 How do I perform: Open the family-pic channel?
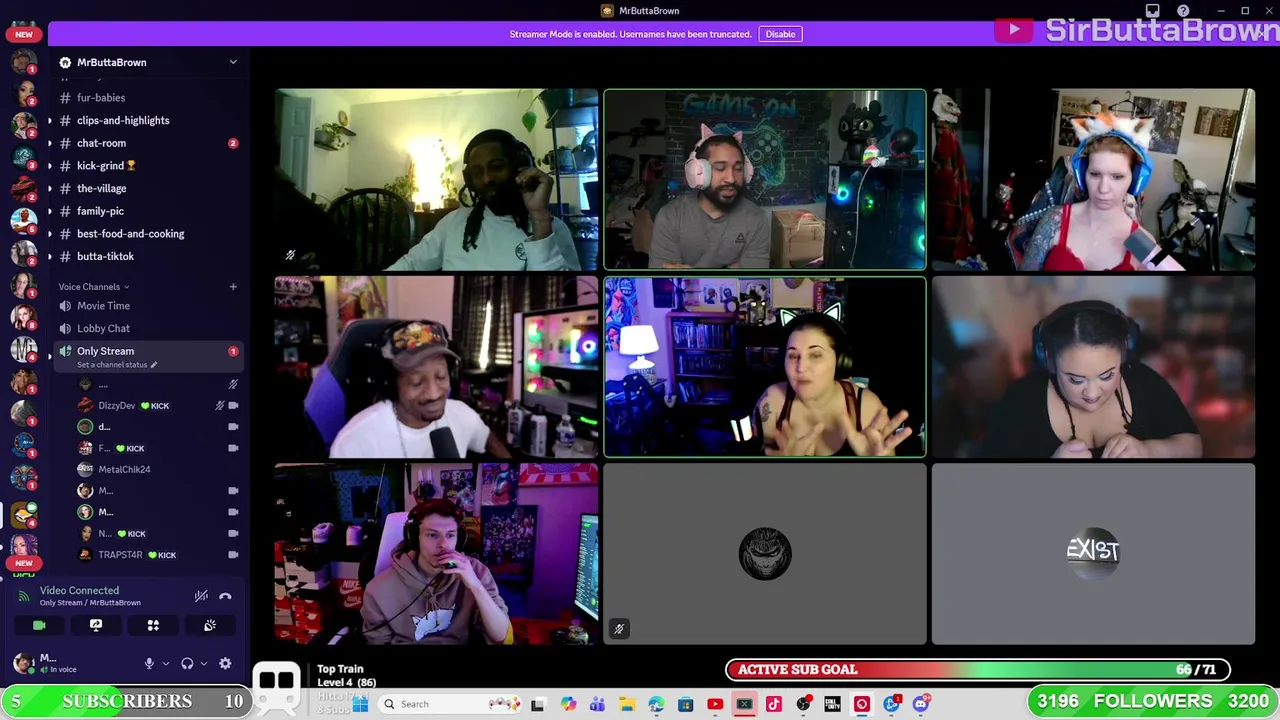tap(100, 211)
